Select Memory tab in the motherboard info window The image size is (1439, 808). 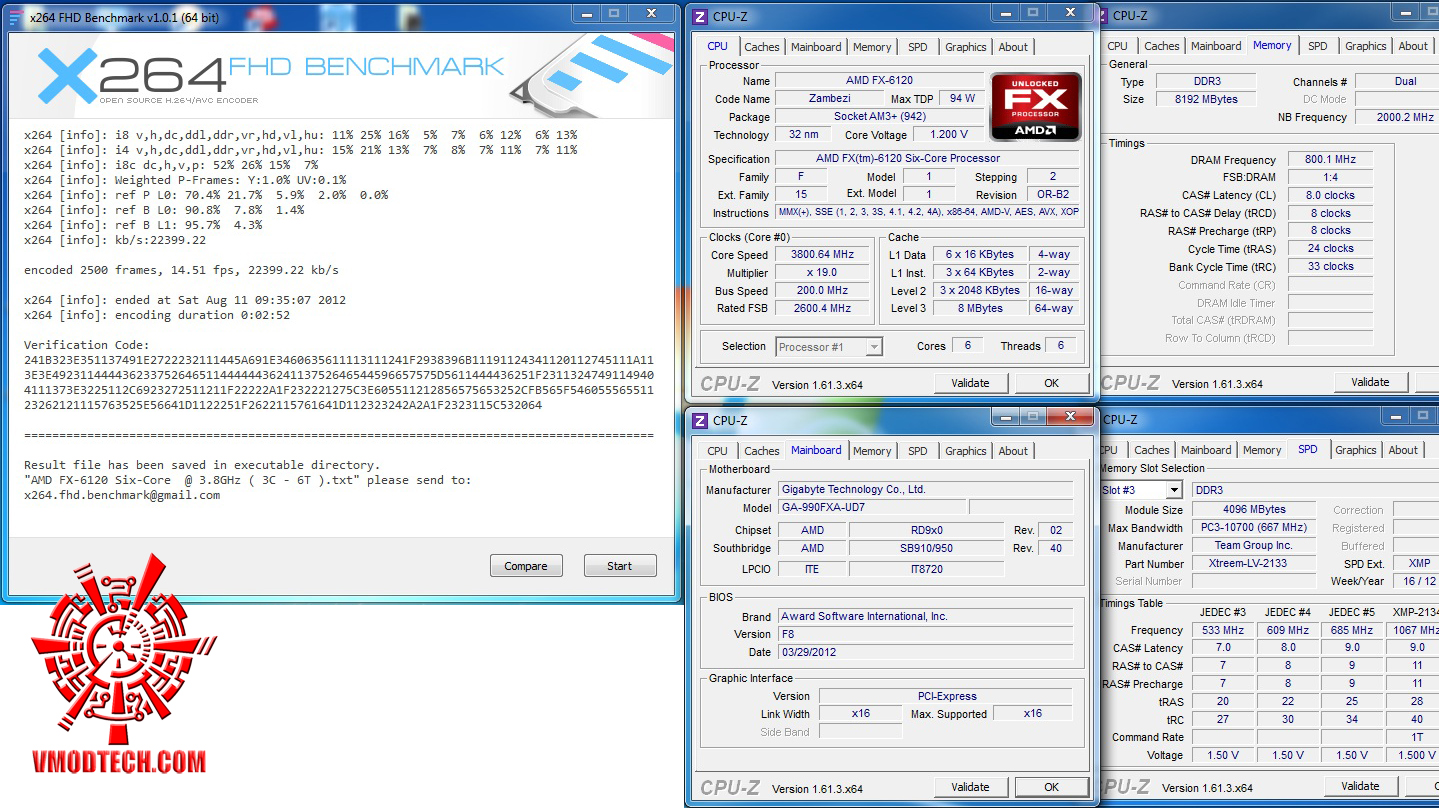(872, 451)
